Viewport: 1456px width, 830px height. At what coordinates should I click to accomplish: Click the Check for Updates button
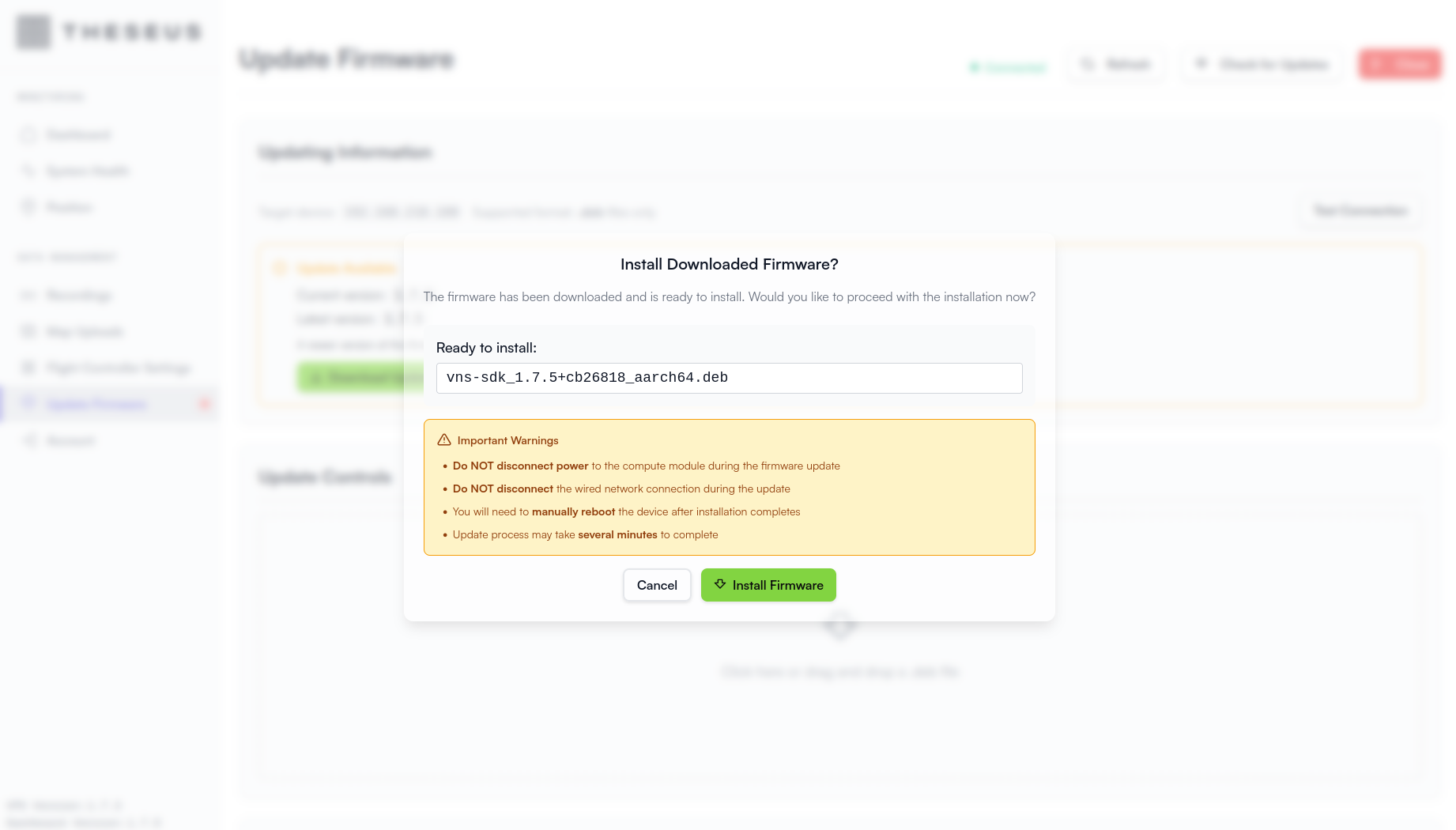(1262, 64)
